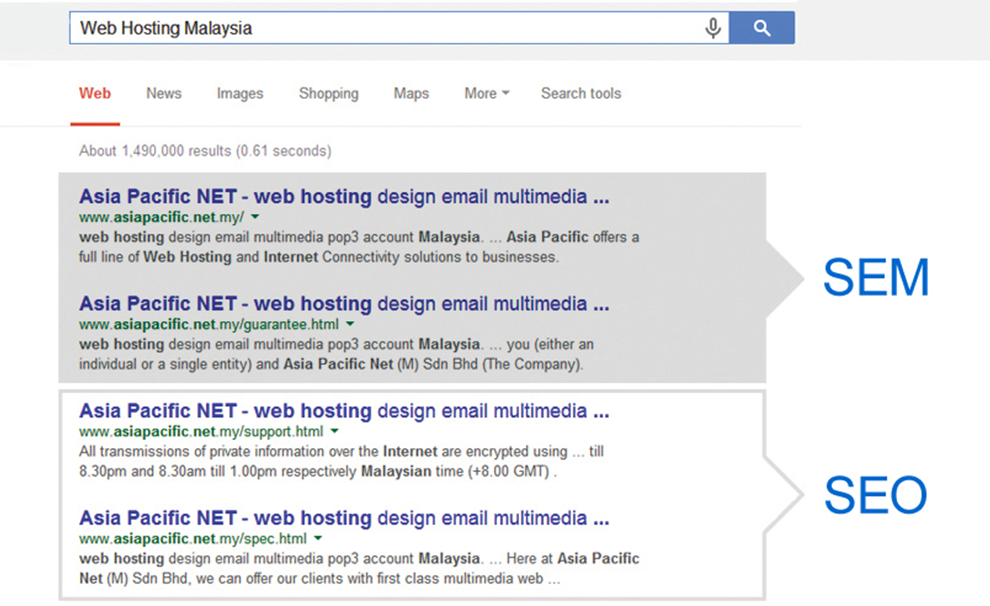Expand the More dropdown menu
The width and height of the screenshot is (990, 606).
pos(486,93)
